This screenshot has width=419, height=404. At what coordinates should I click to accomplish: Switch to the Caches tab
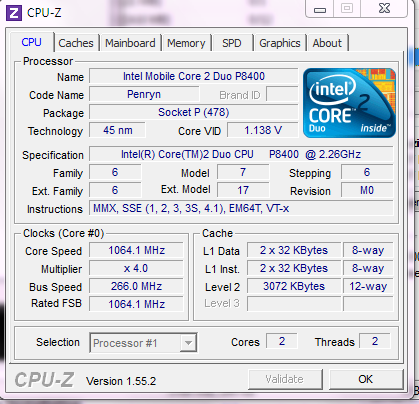tap(76, 43)
